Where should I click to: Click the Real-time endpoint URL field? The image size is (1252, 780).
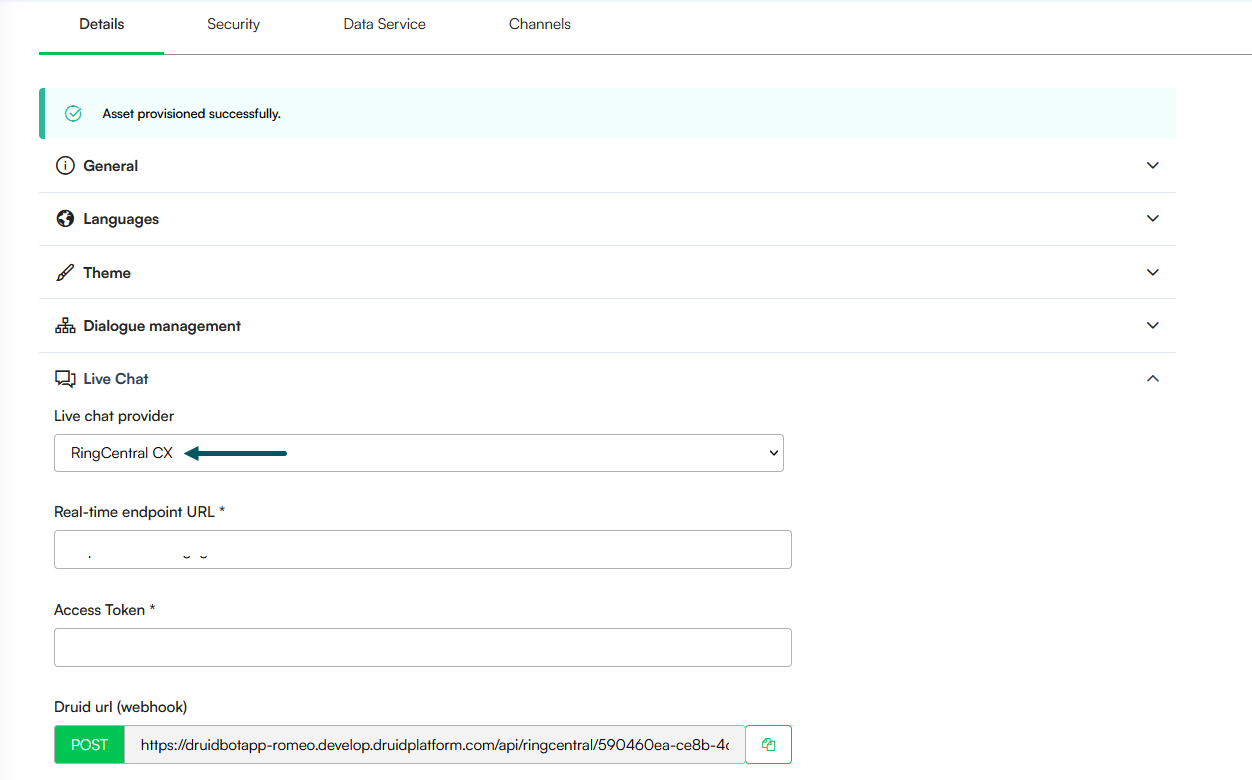coord(422,550)
